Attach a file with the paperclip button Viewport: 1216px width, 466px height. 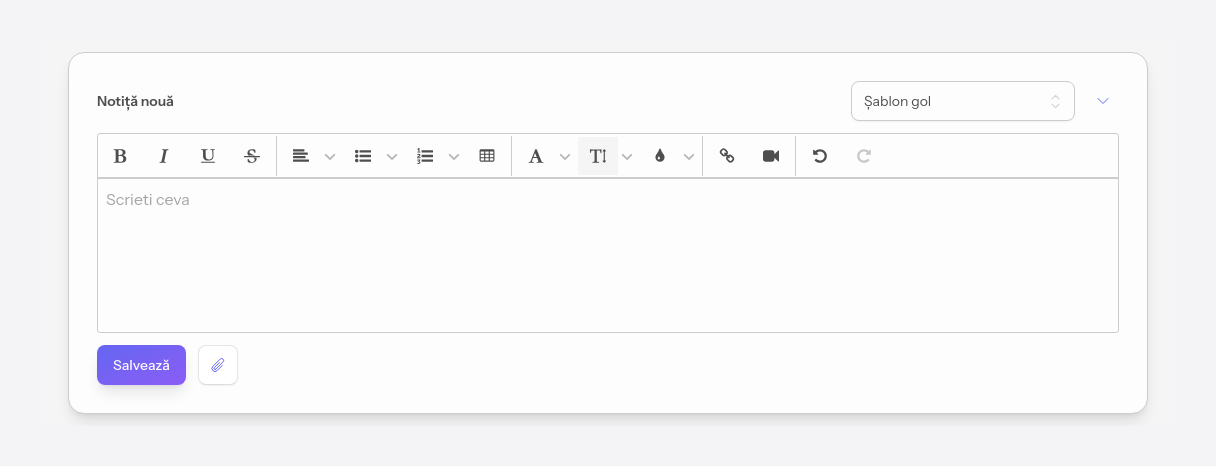(218, 365)
